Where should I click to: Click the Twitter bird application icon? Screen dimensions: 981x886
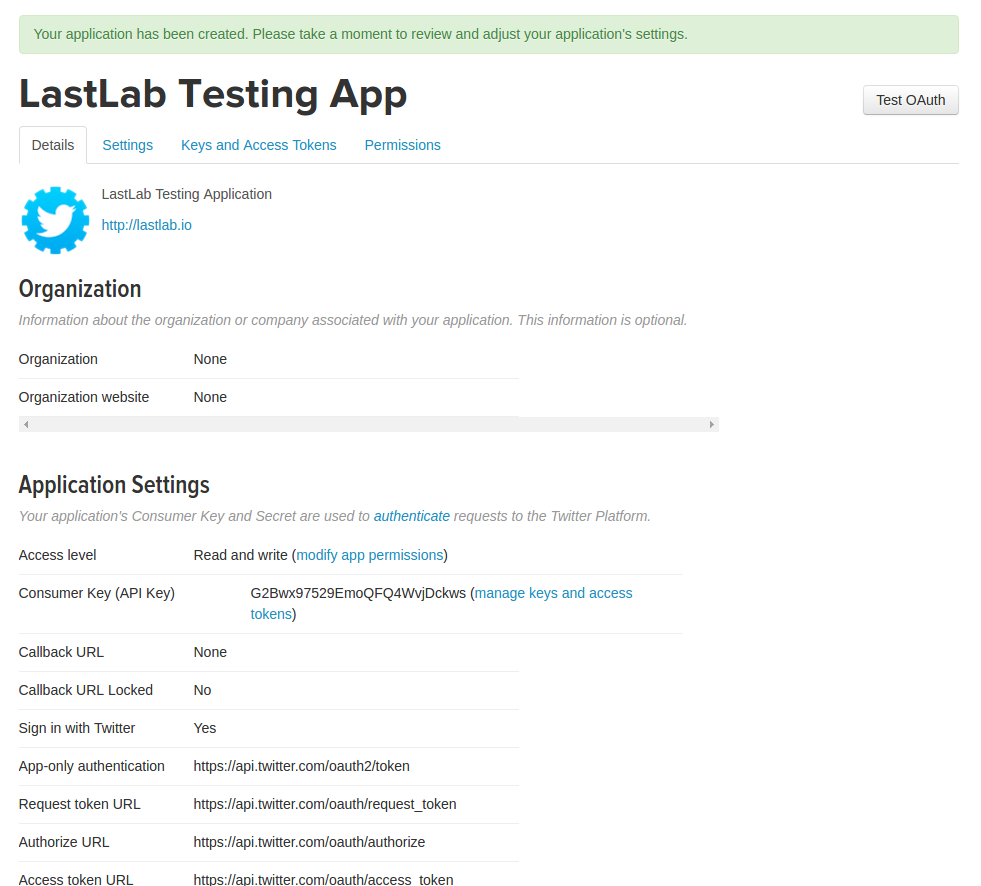point(54,219)
